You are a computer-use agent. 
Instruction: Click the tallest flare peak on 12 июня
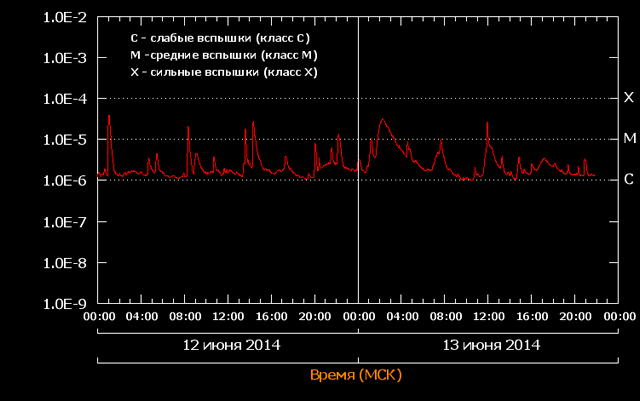109,117
